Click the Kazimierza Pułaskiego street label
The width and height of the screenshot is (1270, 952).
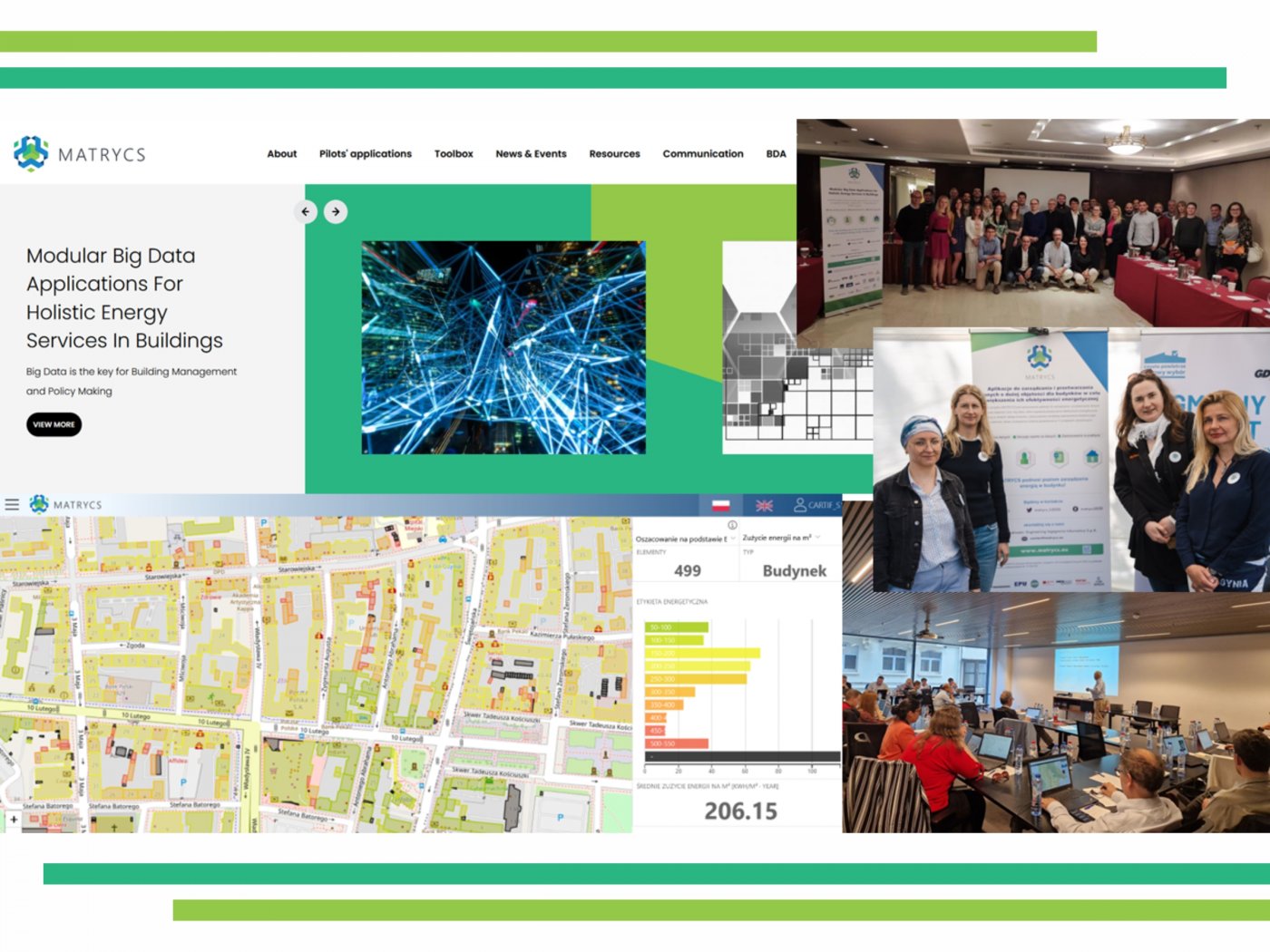tap(562, 636)
